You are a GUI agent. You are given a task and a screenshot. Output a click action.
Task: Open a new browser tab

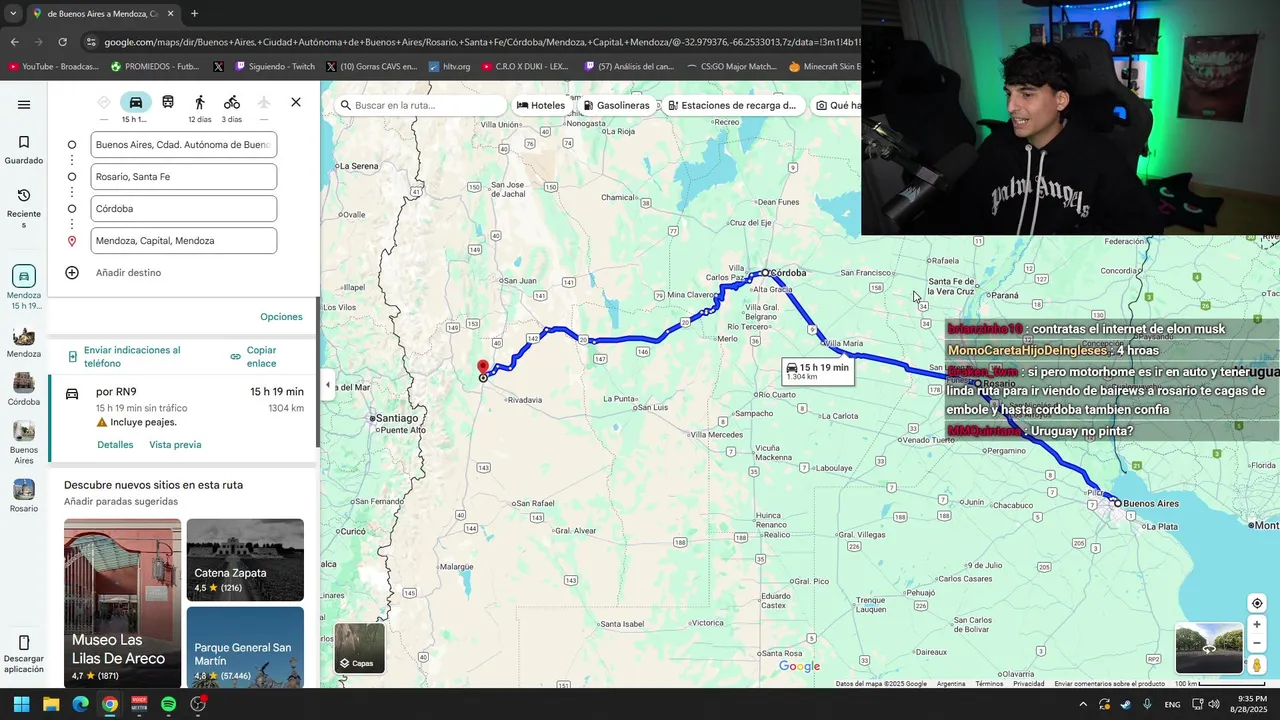194,14
